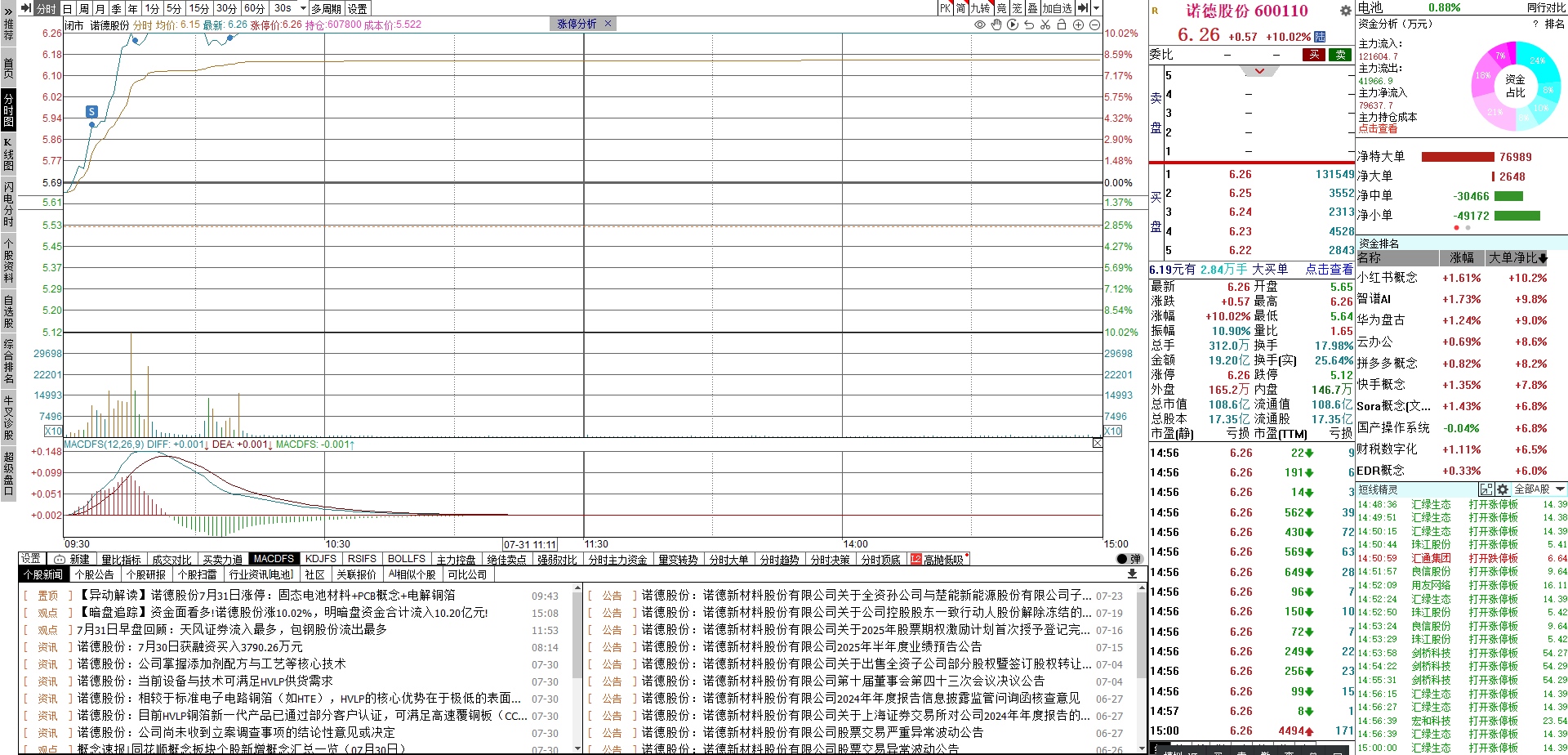Close the MACDFS indicator panel X box
The height and width of the screenshot is (755, 1568).
pos(1097,443)
